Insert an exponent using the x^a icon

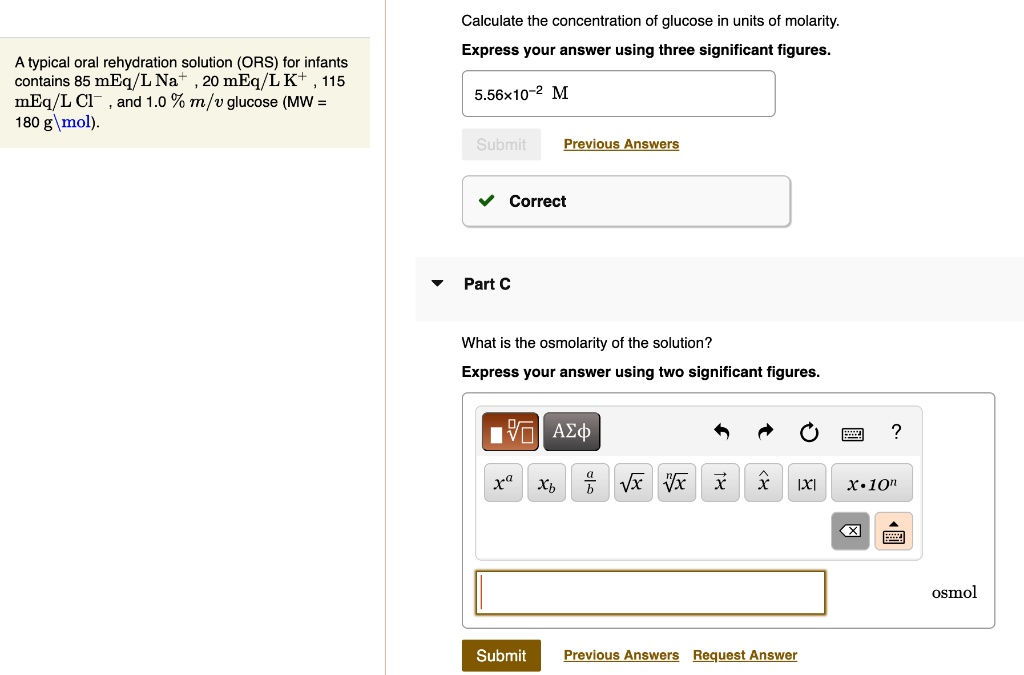pyautogui.click(x=503, y=482)
